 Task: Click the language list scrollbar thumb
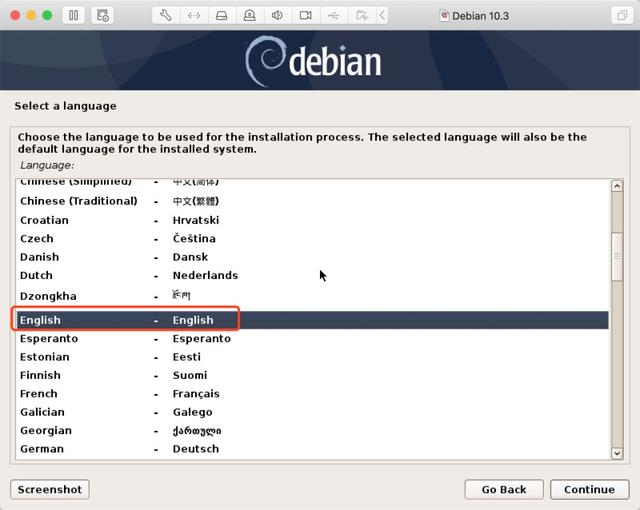[x=617, y=256]
